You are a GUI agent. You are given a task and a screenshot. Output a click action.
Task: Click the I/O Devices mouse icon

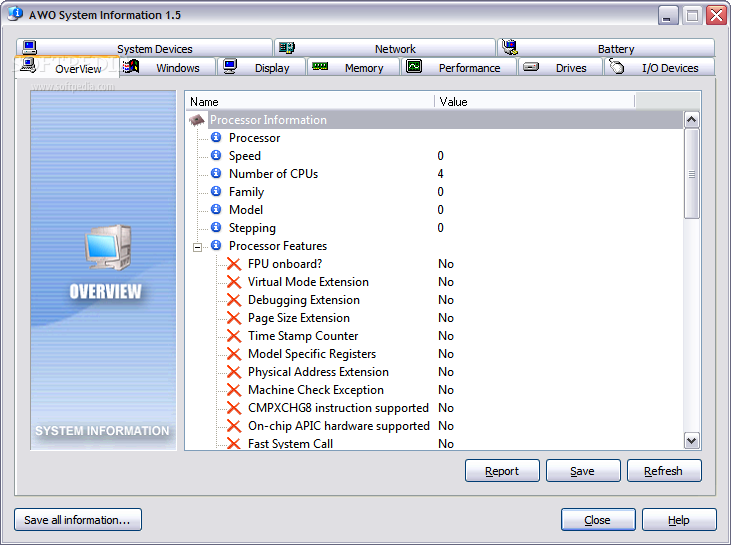pyautogui.click(x=616, y=67)
